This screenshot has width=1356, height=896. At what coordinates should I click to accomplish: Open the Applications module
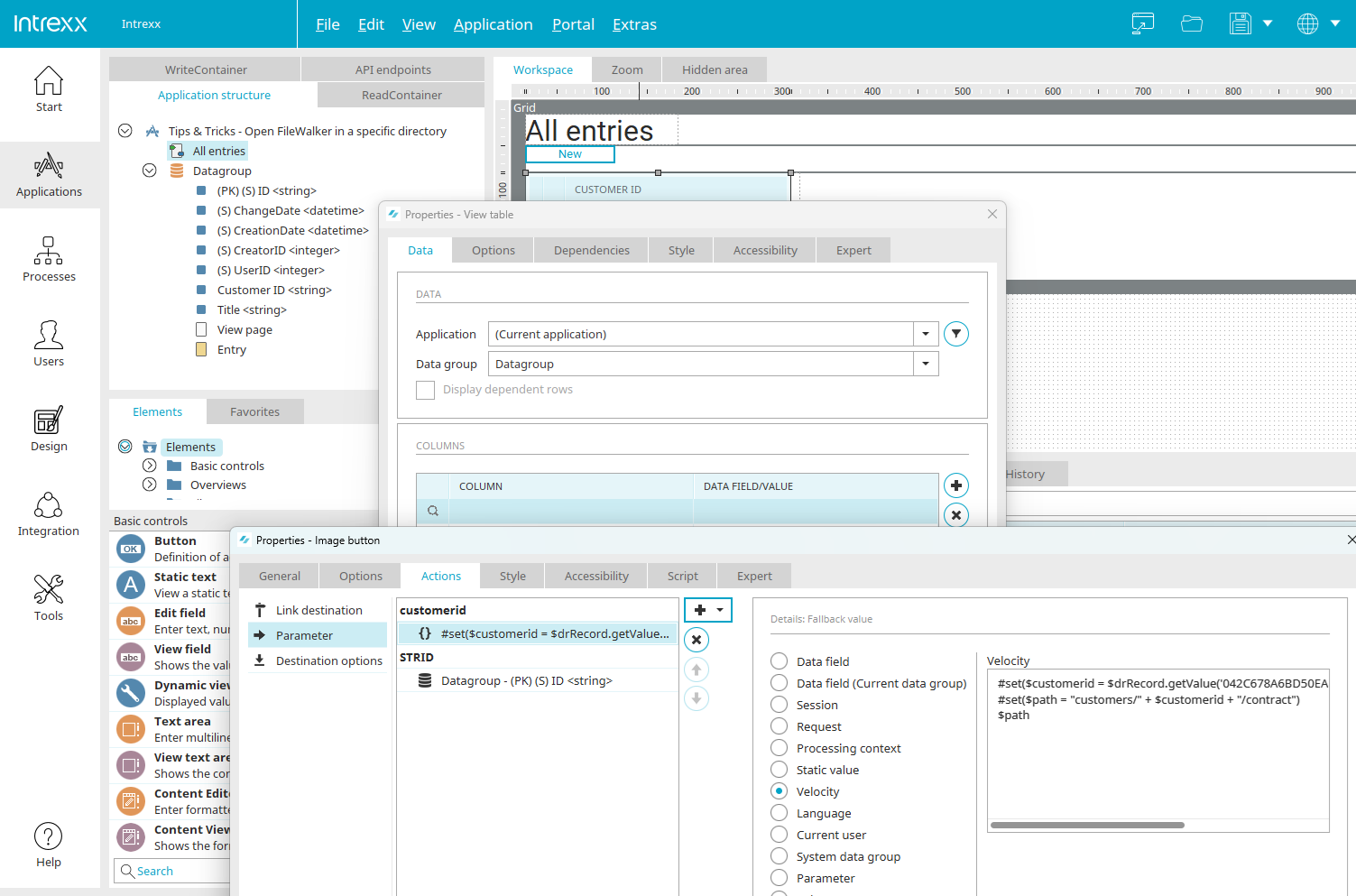pos(49,175)
